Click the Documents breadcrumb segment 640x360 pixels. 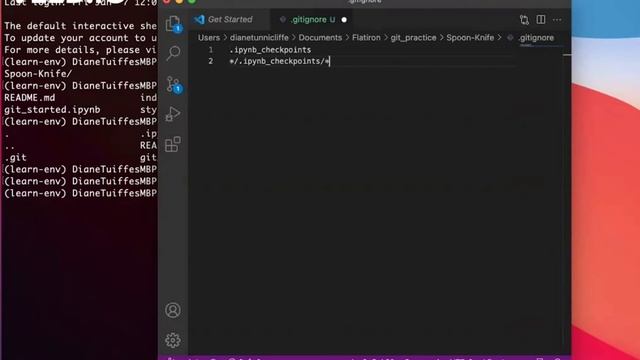click(x=320, y=38)
